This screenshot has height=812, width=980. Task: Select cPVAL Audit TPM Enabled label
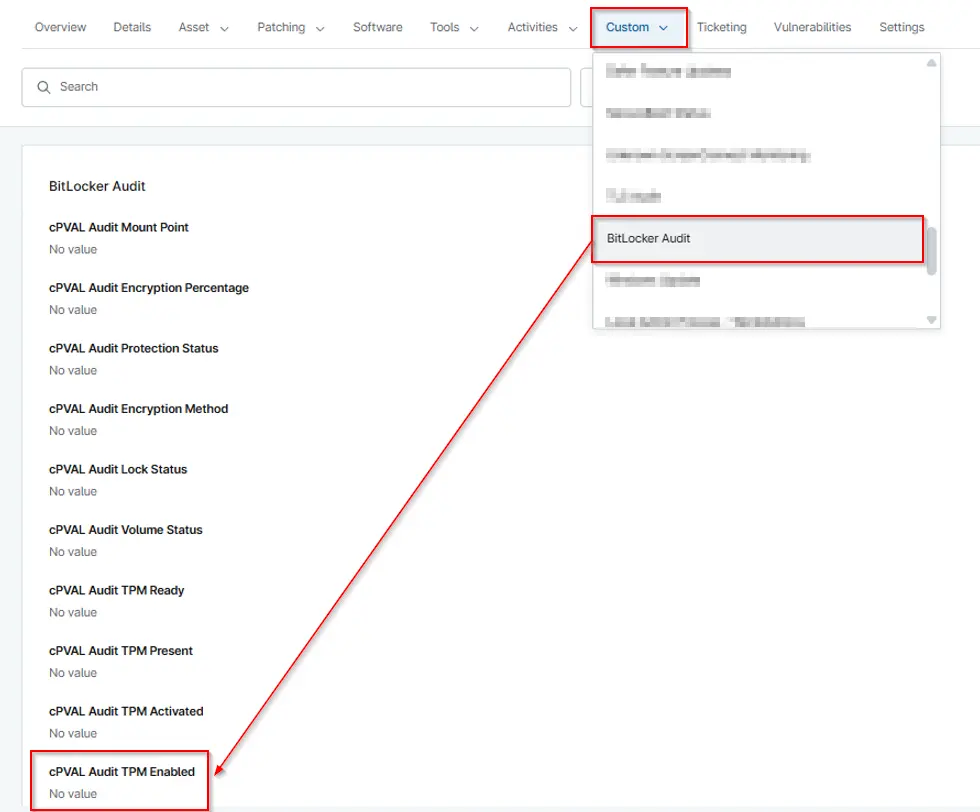[x=121, y=772]
